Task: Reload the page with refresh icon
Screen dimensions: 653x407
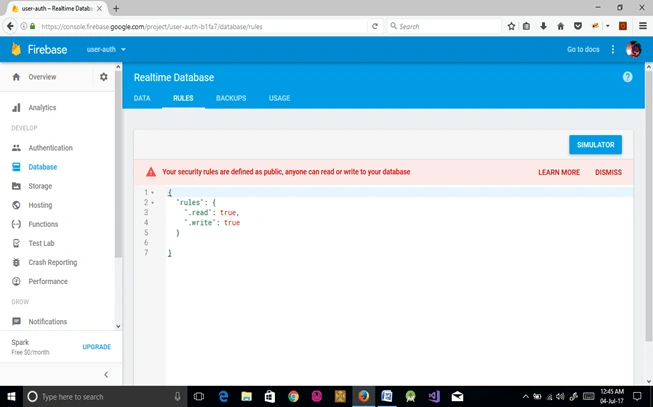Action: click(x=374, y=26)
